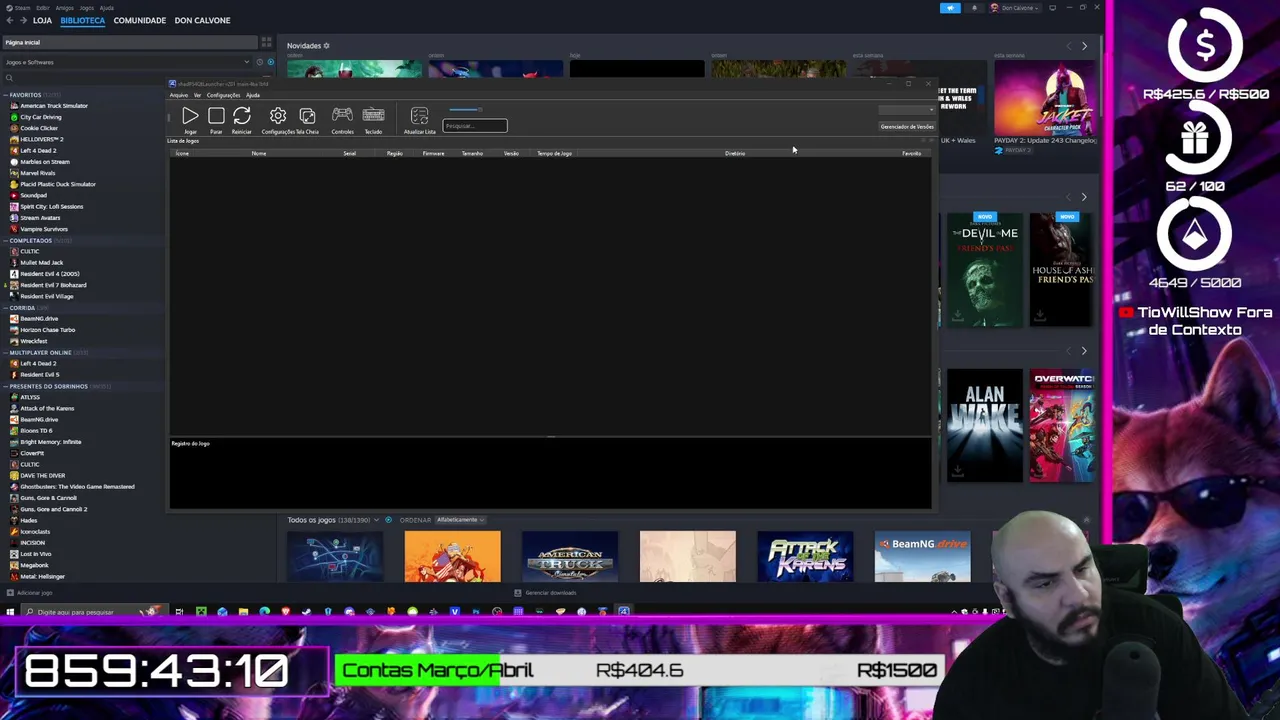
Task: Switch to COMUNIDADE tab in Steam
Action: pyautogui.click(x=139, y=20)
